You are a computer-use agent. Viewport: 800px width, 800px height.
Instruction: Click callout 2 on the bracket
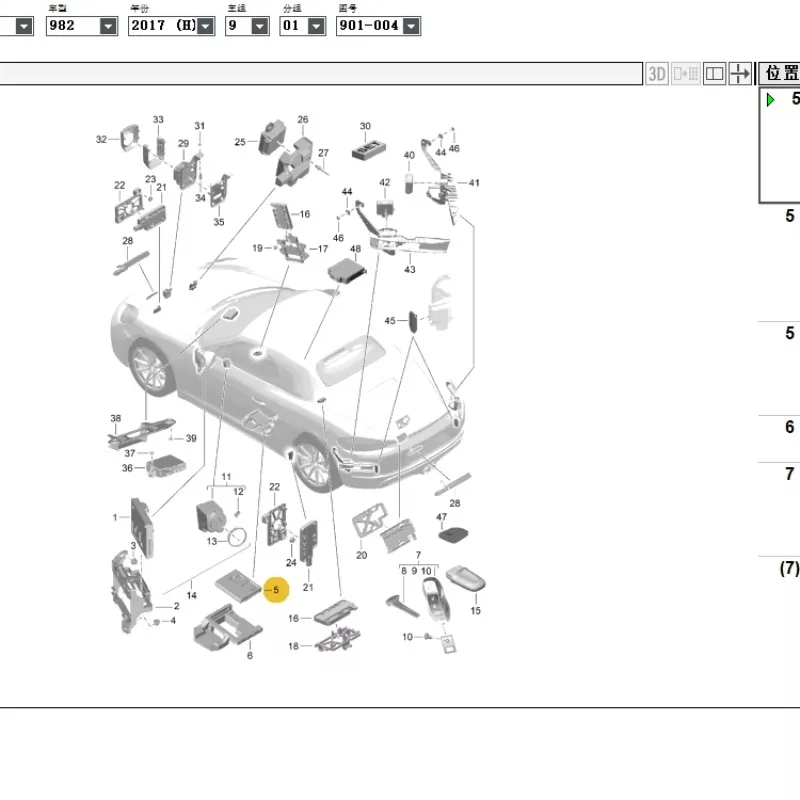click(x=177, y=606)
